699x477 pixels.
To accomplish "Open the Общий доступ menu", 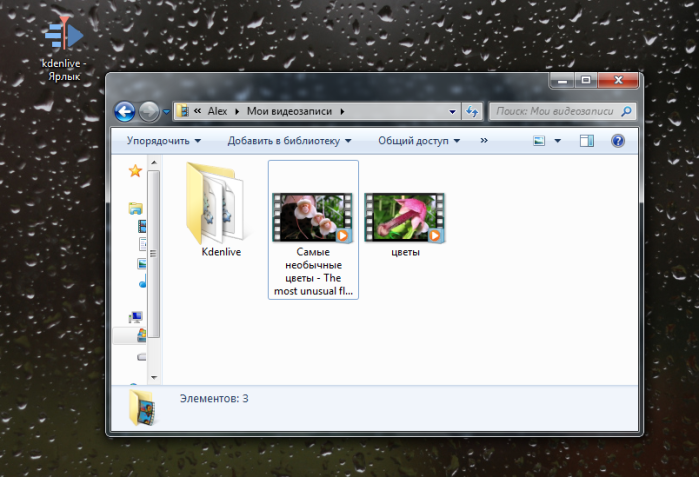I will [x=419, y=141].
